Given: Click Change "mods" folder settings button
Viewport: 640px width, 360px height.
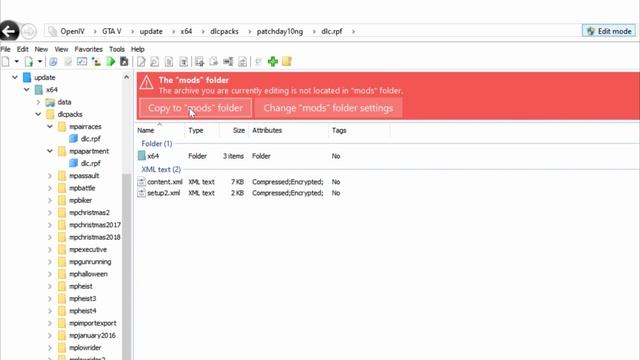Looking at the screenshot, I should 328,108.
